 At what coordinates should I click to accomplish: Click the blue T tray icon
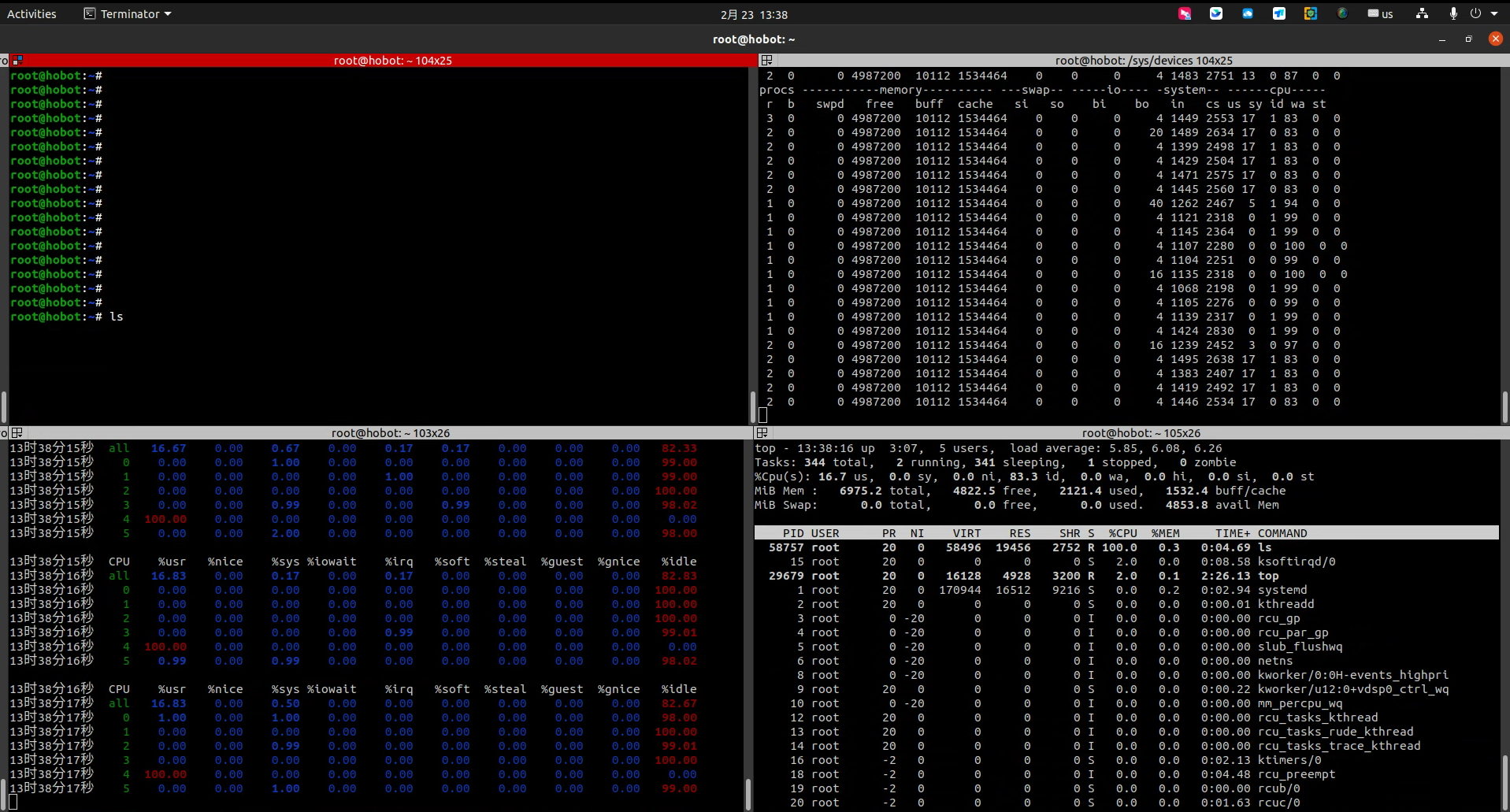[x=1279, y=13]
